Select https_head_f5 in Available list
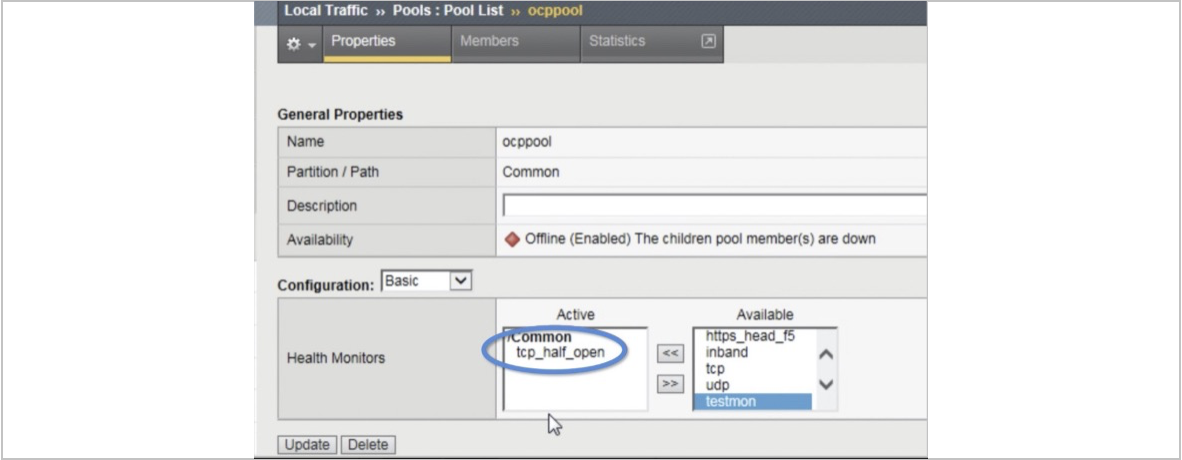Screen dimensions: 1182x460 click(750, 336)
